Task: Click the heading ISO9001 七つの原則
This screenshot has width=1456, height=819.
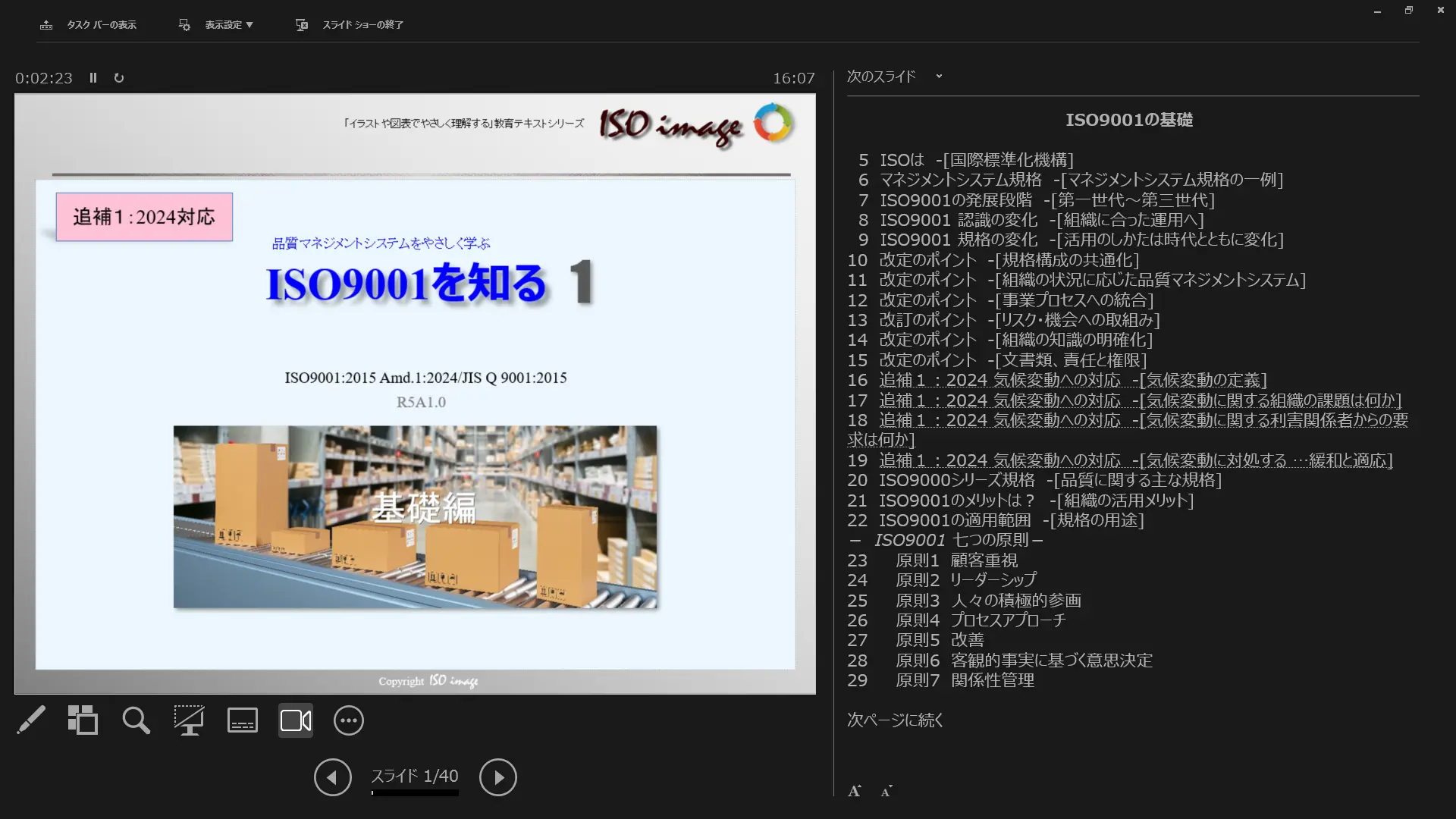Action: [946, 540]
